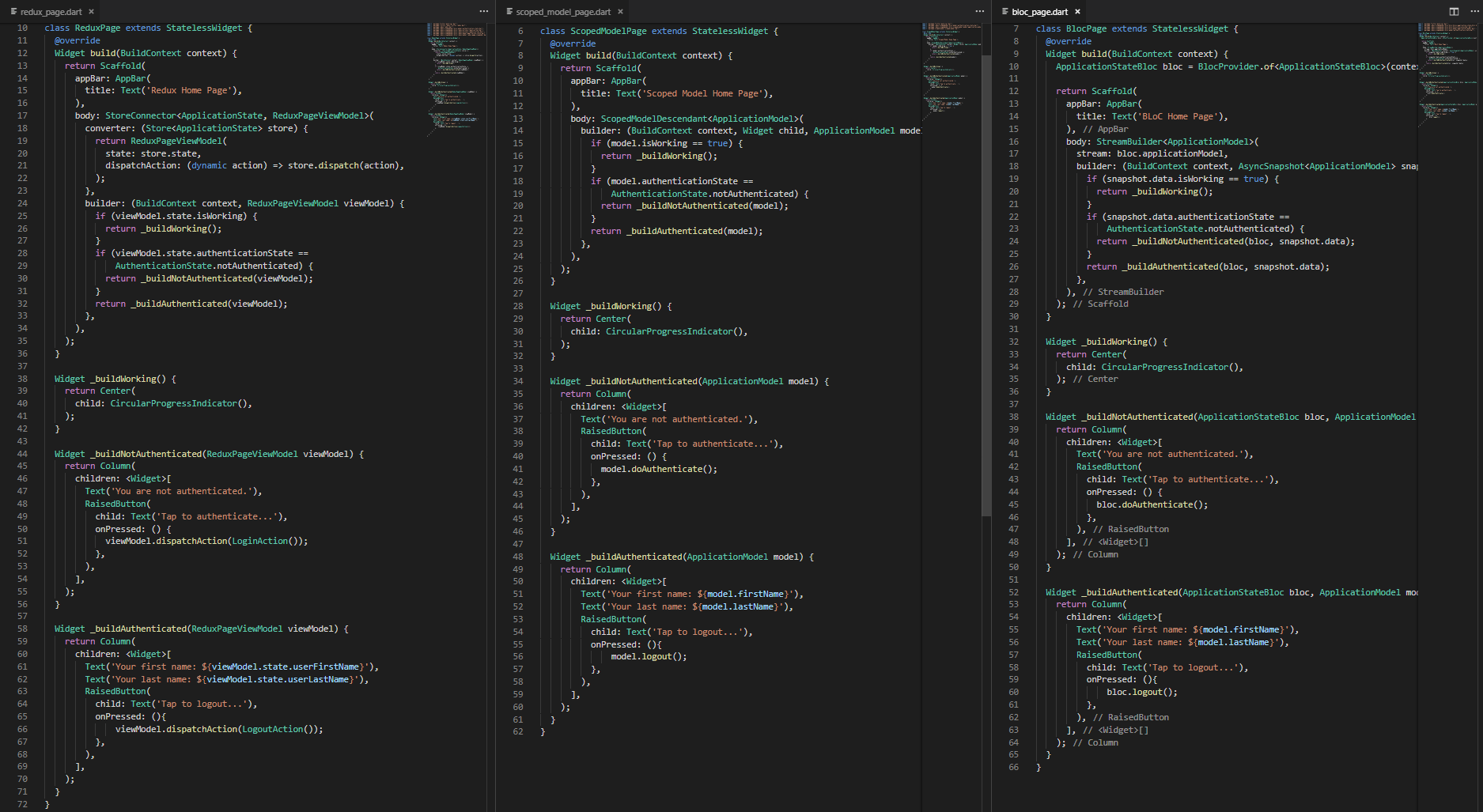This screenshot has width=1483, height=812.
Task: Click the '// Center' comment in bloc_page.dart
Action: (x=1095, y=379)
